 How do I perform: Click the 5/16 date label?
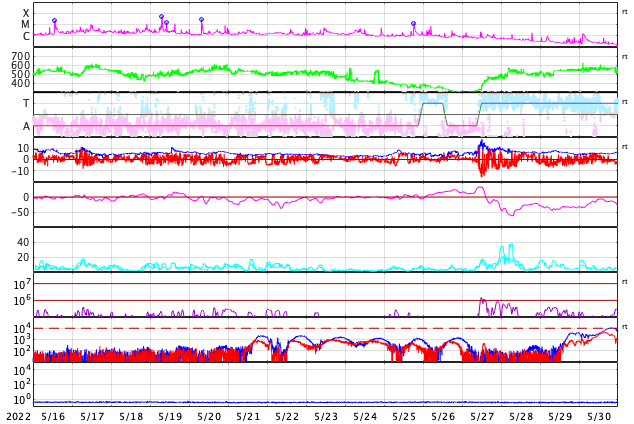tap(53, 417)
